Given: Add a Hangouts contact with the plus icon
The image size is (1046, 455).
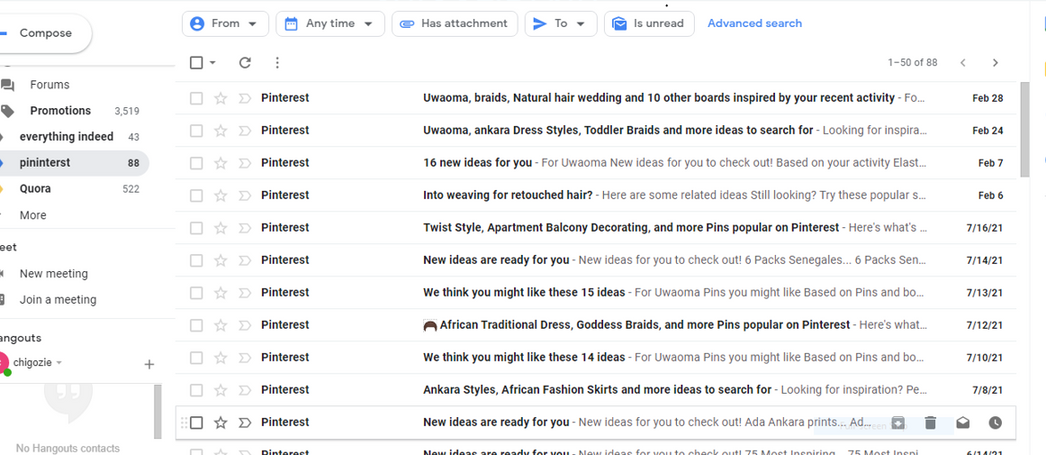Looking at the screenshot, I should 149,364.
